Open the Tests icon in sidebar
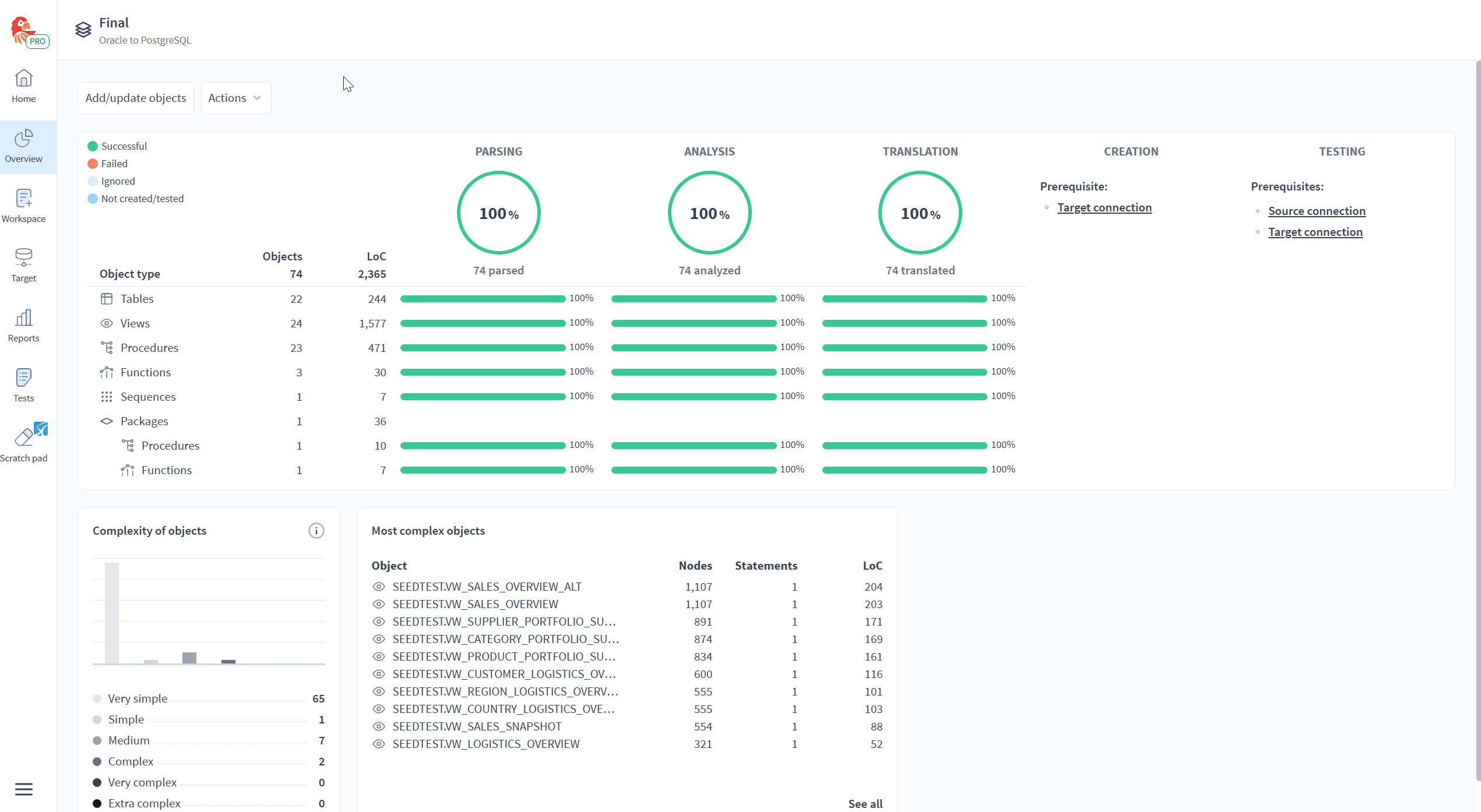The height and width of the screenshot is (812, 1481). [24, 377]
